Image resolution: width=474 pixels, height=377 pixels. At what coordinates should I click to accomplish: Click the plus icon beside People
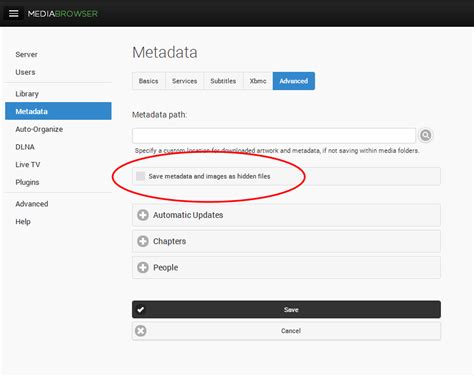[x=143, y=267]
